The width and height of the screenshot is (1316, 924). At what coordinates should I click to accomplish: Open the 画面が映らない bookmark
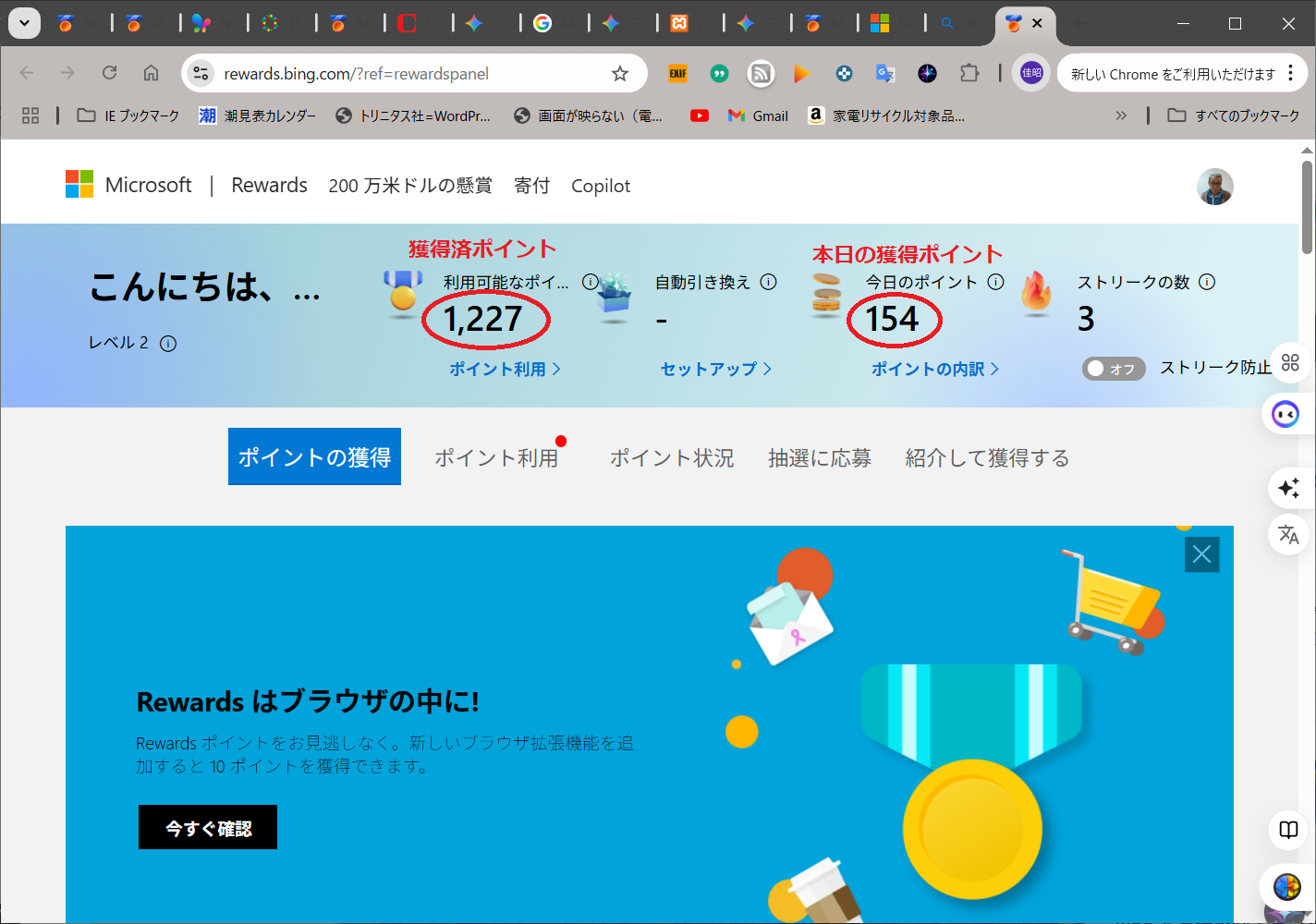(589, 115)
